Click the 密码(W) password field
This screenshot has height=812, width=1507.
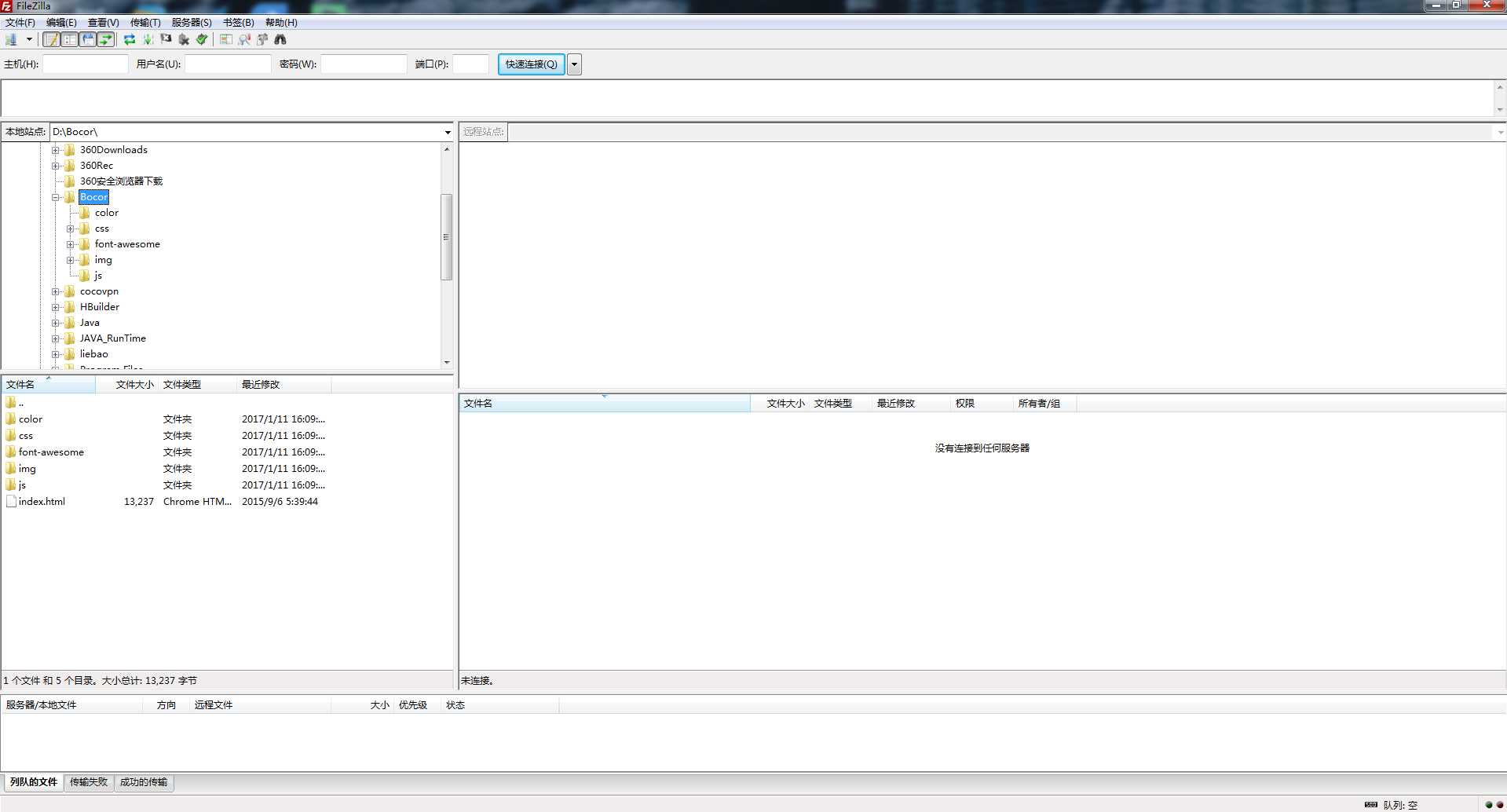click(364, 64)
